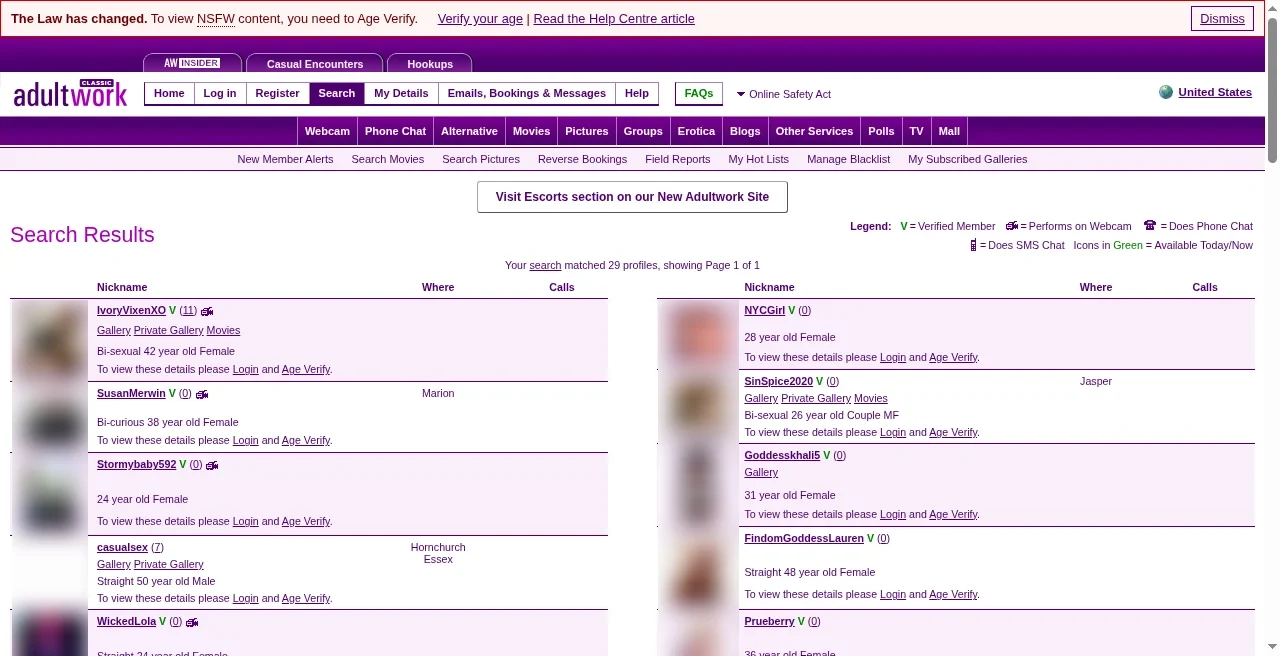This screenshot has width=1280, height=656.
Task: Open SinSpice2020 Movies link
Action: (x=871, y=399)
